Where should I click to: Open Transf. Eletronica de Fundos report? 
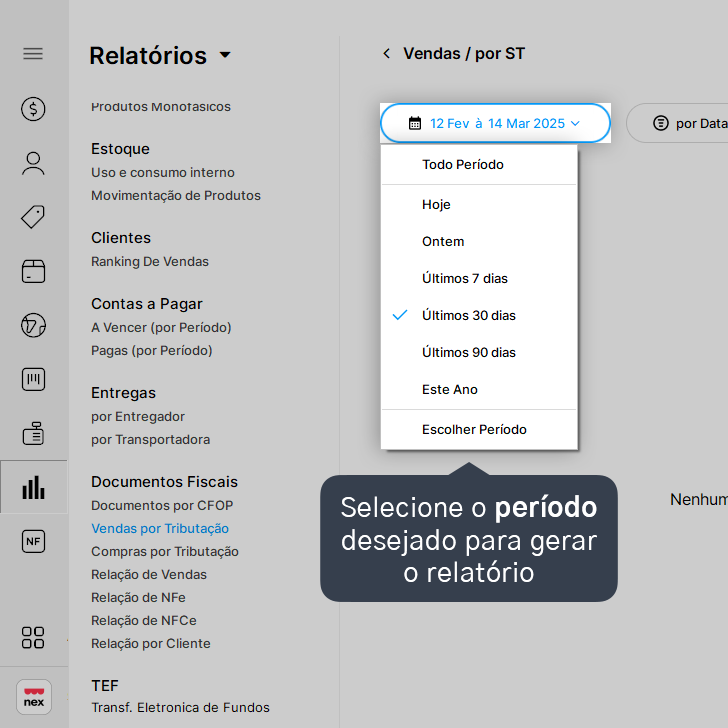(x=180, y=708)
